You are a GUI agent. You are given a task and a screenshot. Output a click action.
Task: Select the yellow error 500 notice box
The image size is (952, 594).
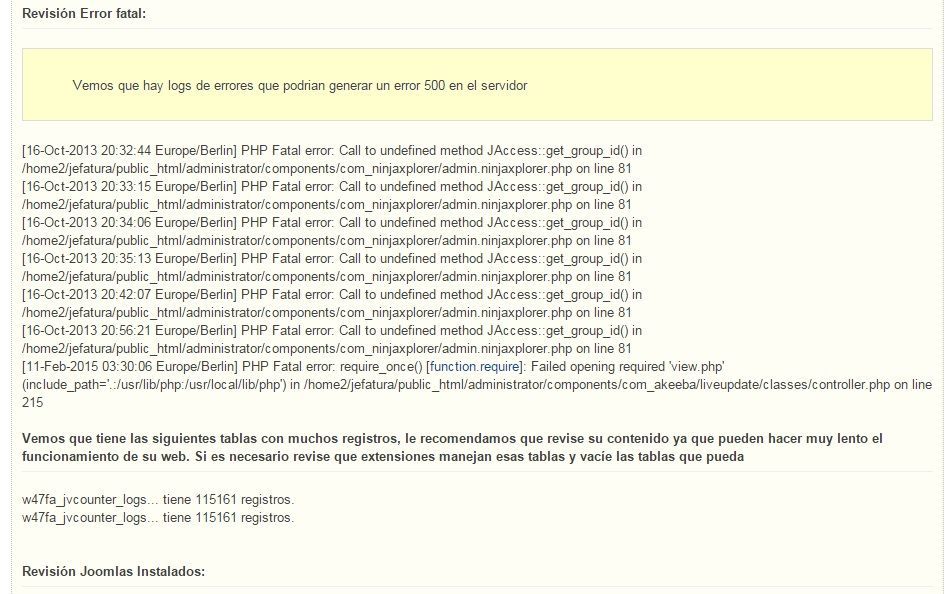pyautogui.click(x=477, y=84)
